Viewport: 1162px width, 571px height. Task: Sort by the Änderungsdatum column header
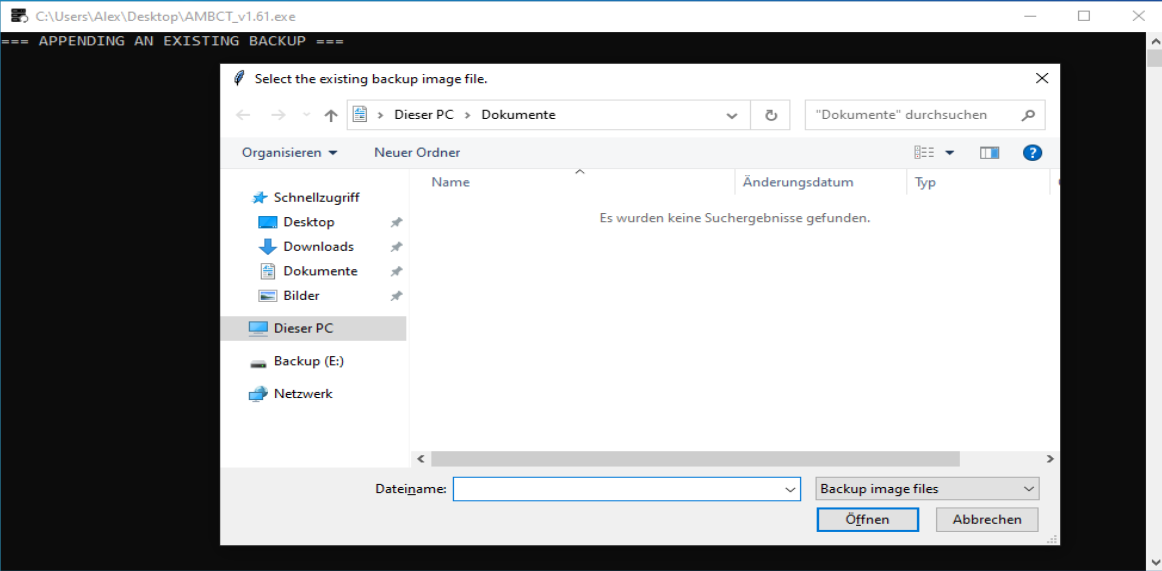(797, 183)
